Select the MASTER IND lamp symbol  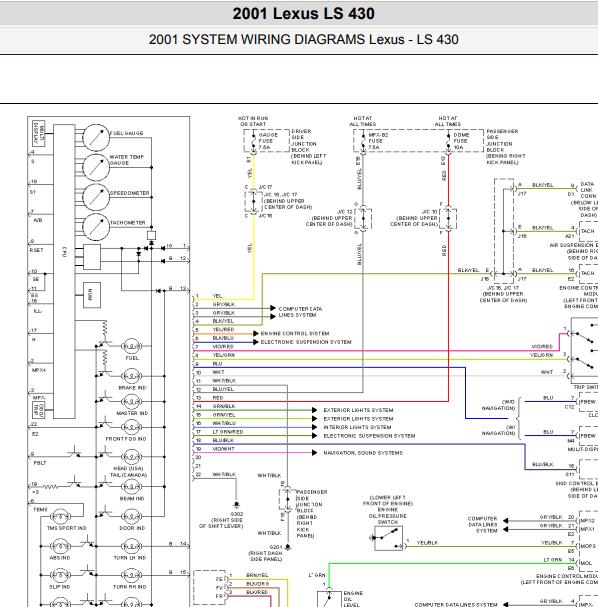point(132,402)
